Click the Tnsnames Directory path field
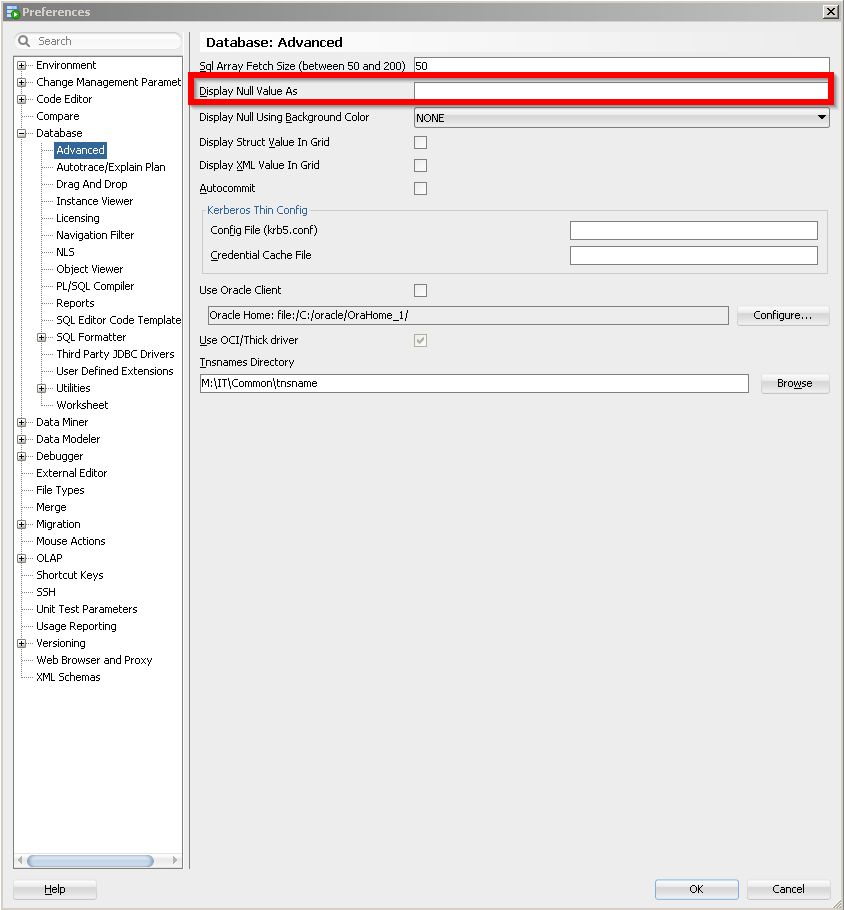The width and height of the screenshot is (844, 910). (x=474, y=383)
